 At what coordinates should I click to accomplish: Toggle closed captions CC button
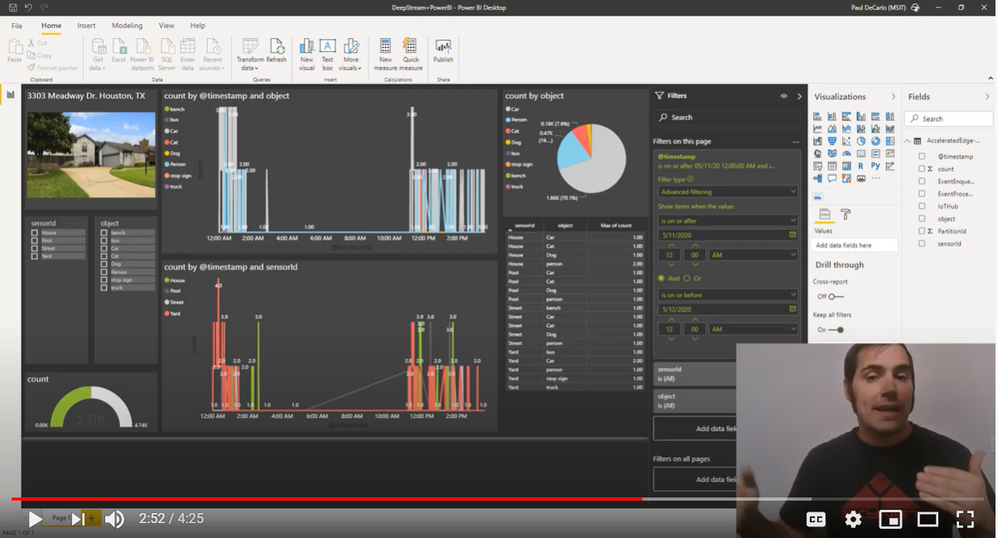point(816,520)
